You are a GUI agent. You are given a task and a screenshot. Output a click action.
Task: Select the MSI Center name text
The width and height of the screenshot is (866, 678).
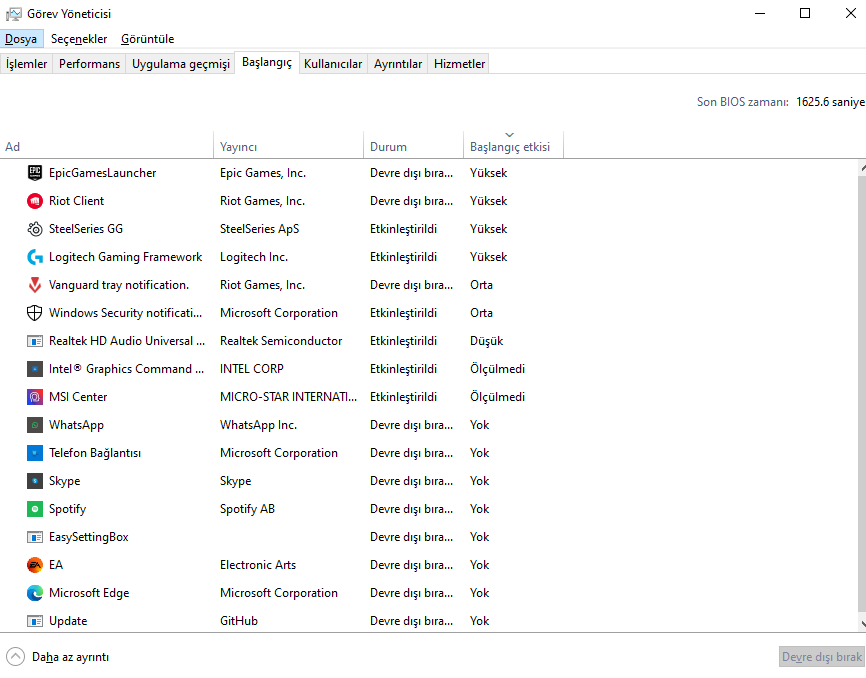click(x=78, y=397)
